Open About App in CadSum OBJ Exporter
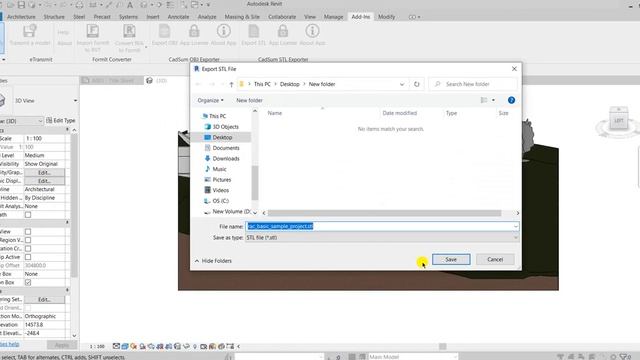Image resolution: width=640 pixels, height=360 pixels. click(223, 35)
